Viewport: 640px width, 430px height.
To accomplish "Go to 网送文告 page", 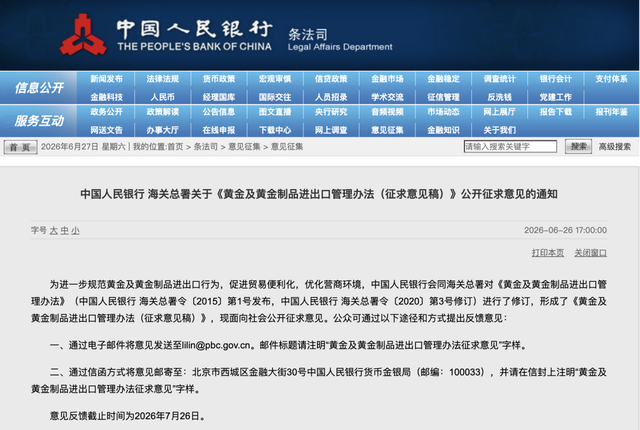I will click(x=106, y=130).
